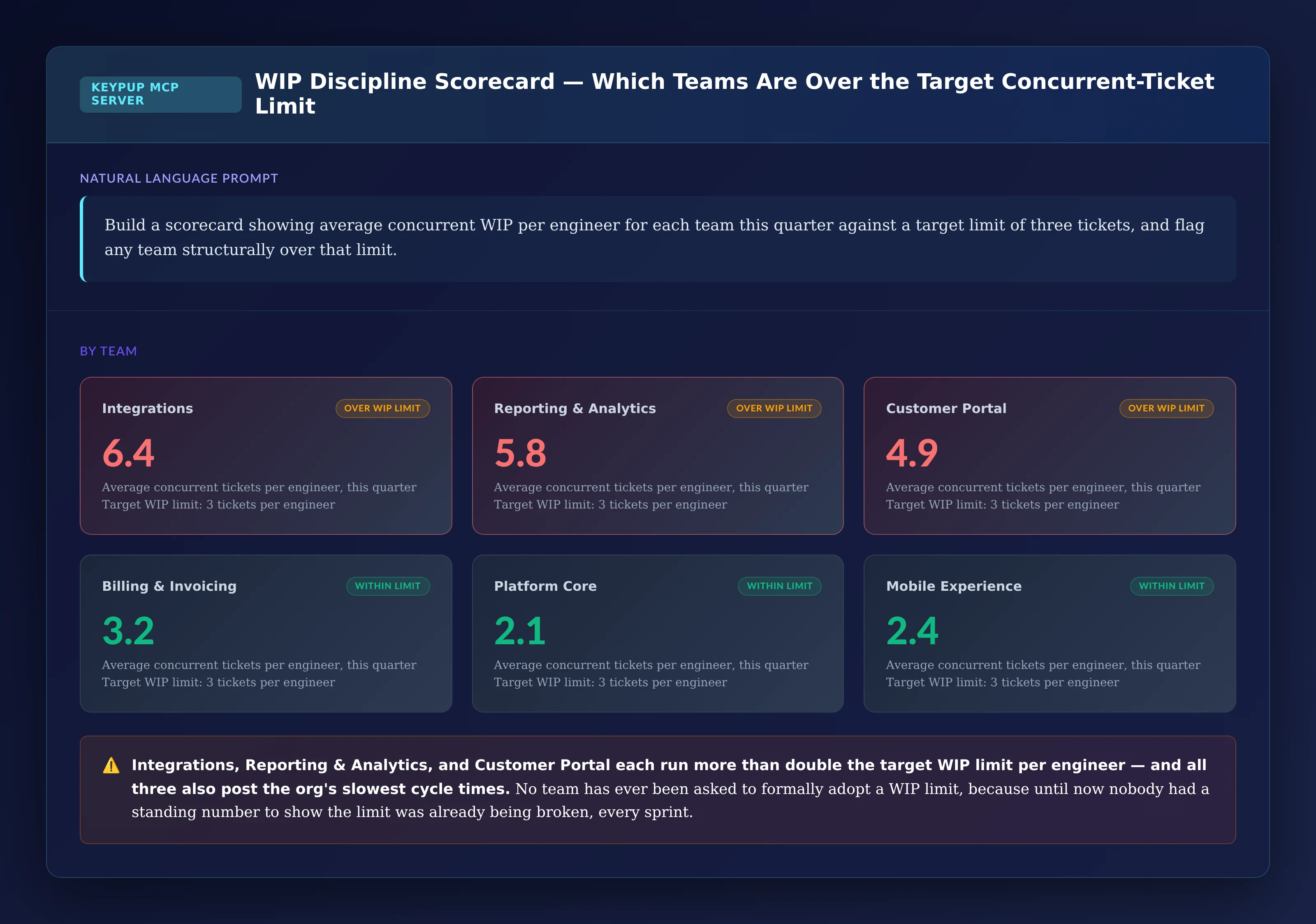Click the 3.2 value for Billing & Invoicing
Viewport: 1316px width, 924px height.
(x=128, y=631)
